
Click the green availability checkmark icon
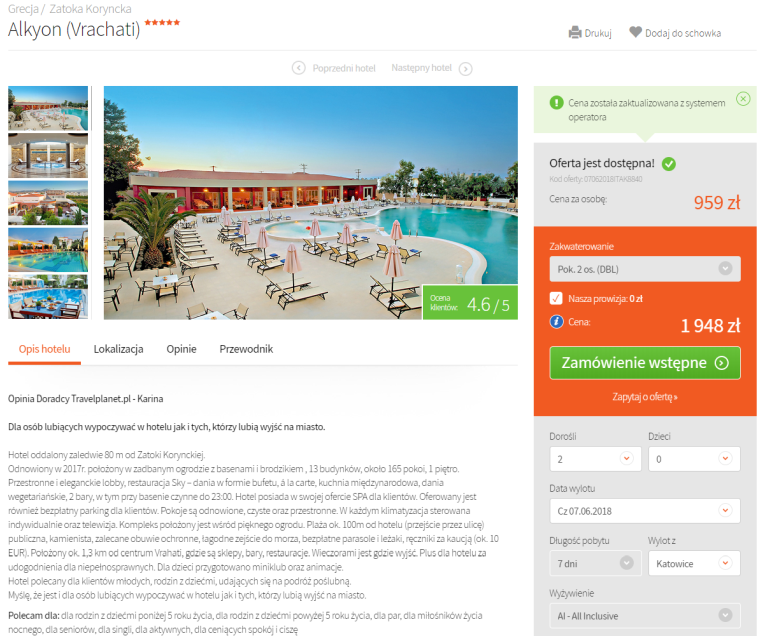pyautogui.click(x=669, y=164)
